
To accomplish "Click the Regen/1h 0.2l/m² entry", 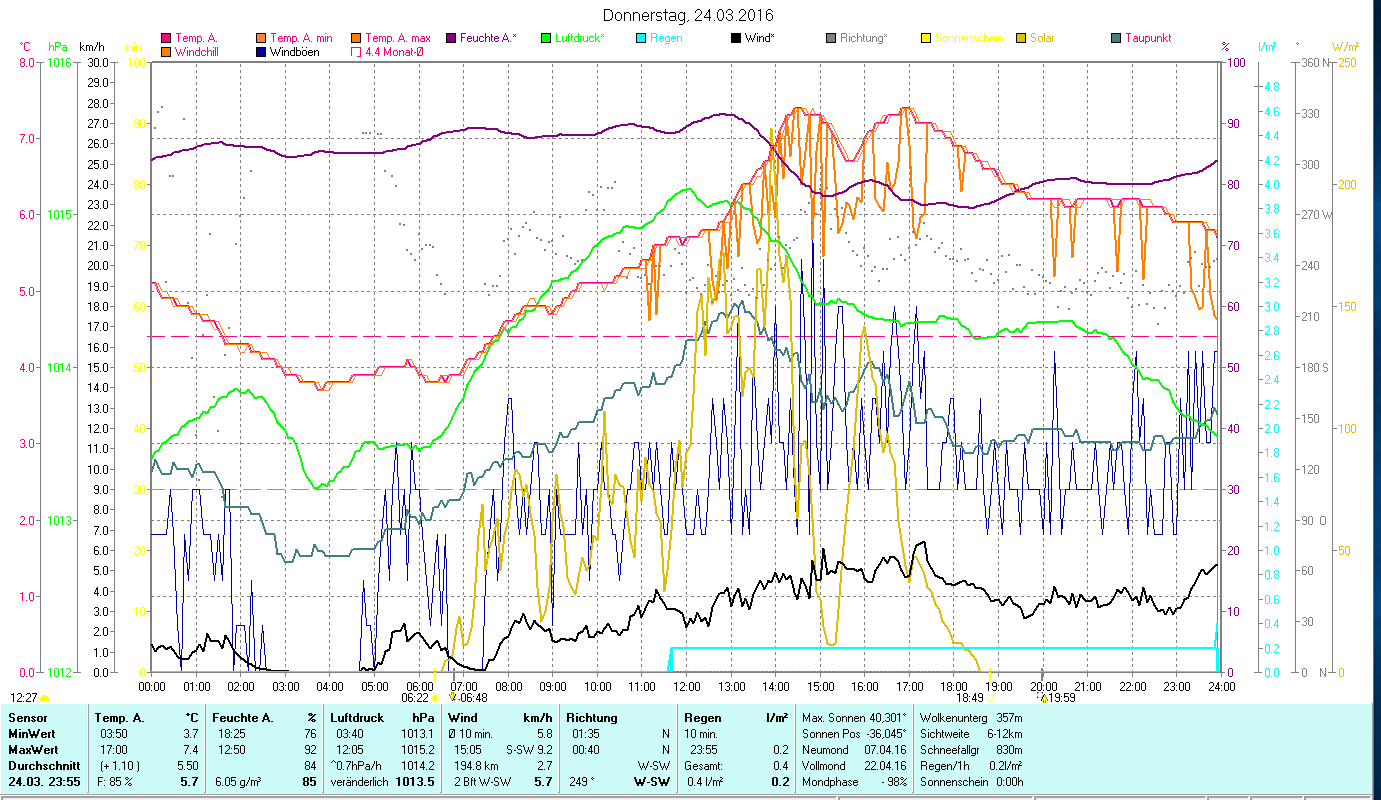I will (970, 765).
